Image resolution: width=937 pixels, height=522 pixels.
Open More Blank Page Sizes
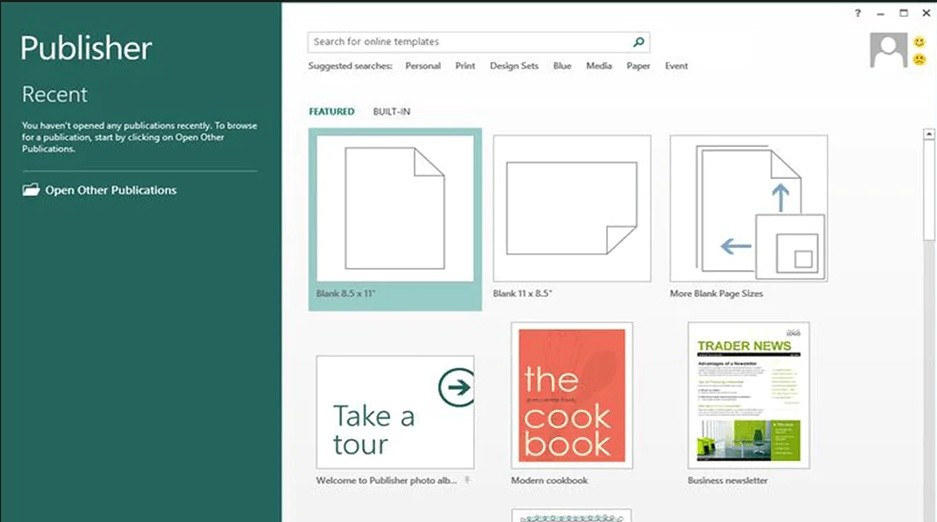coord(748,208)
